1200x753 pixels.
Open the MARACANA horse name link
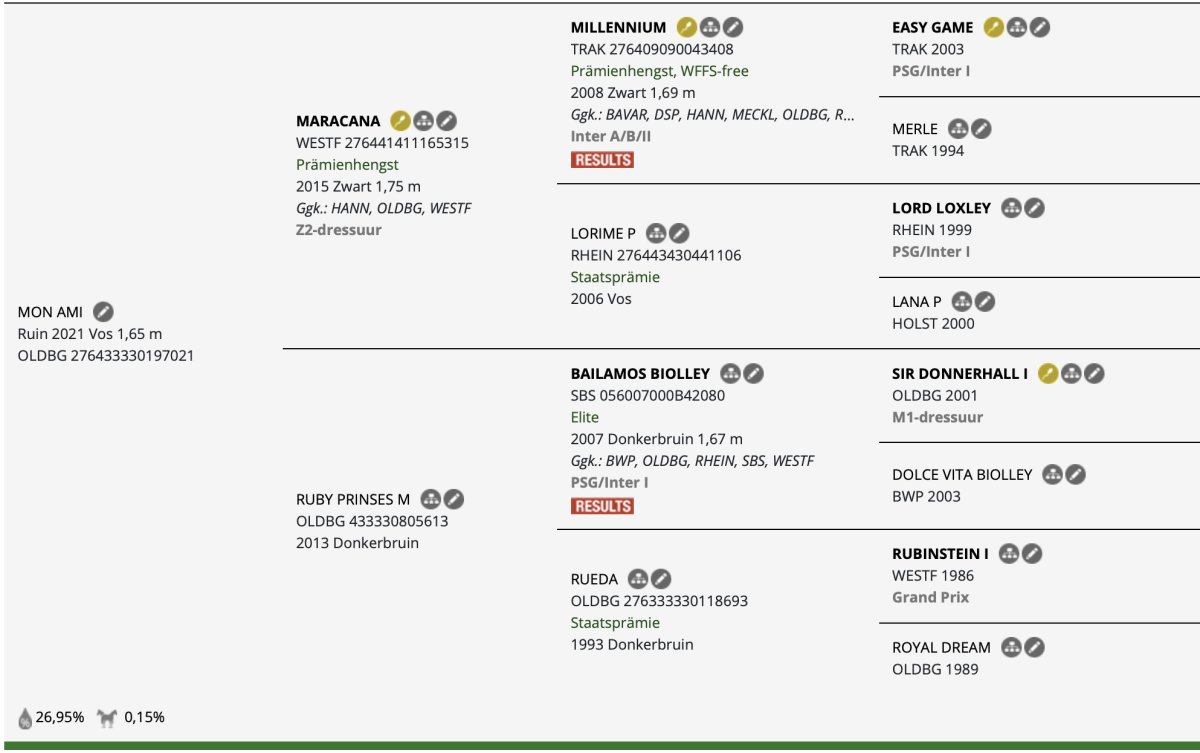pos(338,121)
